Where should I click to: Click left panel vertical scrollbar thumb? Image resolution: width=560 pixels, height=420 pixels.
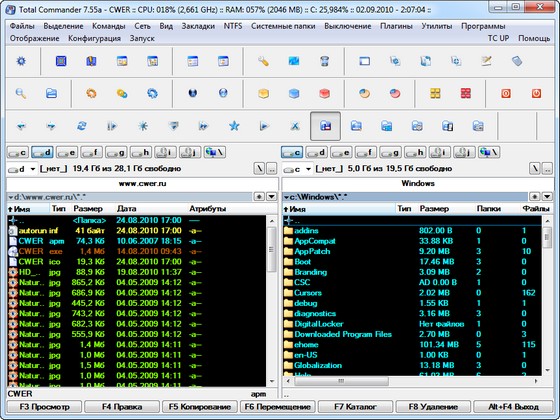(x=272, y=249)
